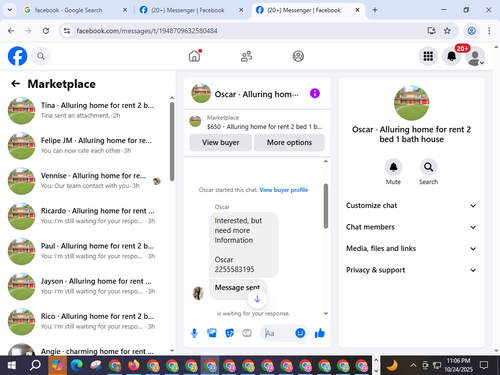The height and width of the screenshot is (375, 500).
Task: Open Paul's Alluring home conversation
Action: click(x=85, y=251)
